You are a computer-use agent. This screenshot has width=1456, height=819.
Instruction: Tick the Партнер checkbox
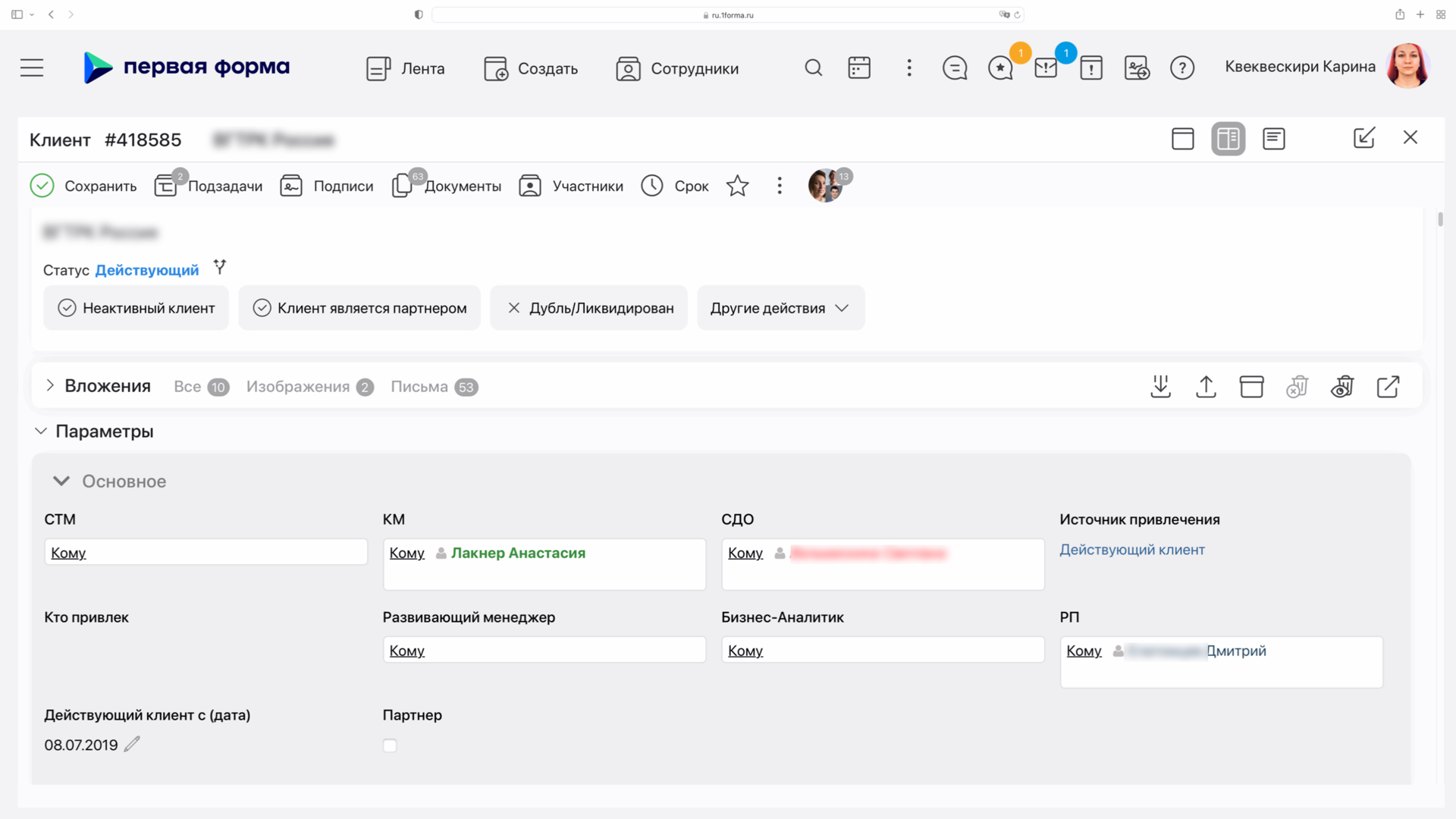[390, 745]
